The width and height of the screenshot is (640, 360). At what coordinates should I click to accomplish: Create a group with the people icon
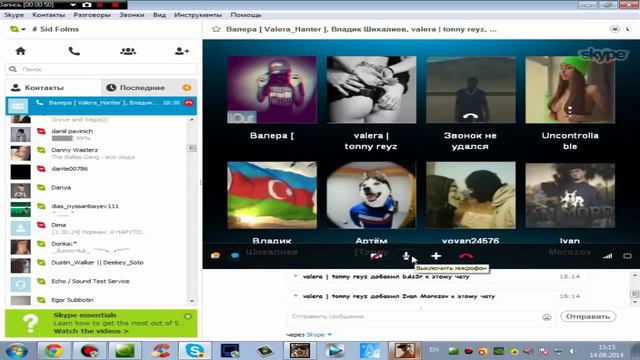point(128,51)
